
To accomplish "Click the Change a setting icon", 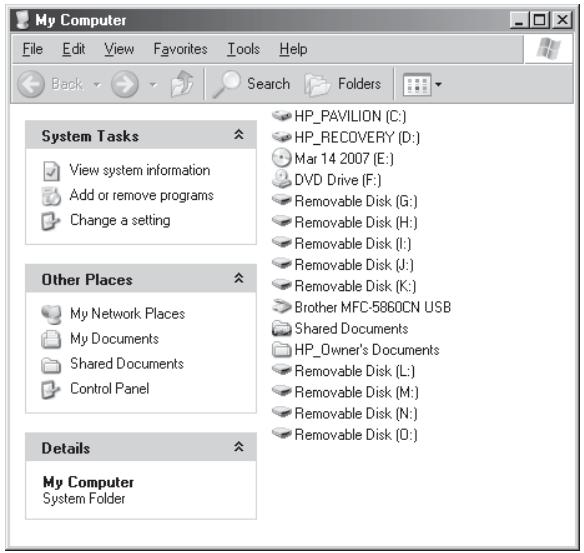I will tap(50, 221).
